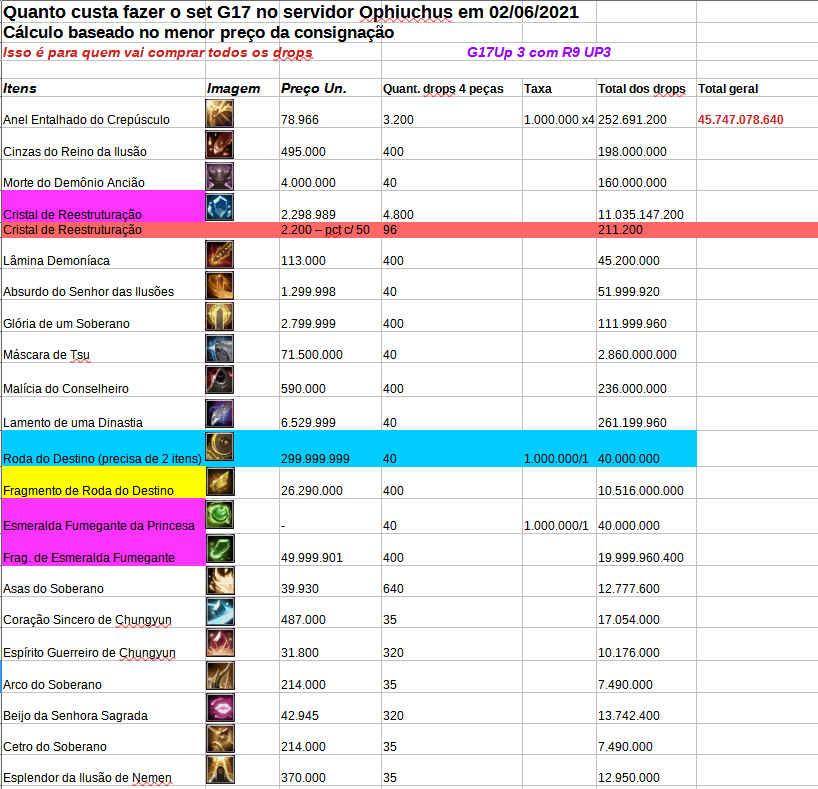Select the Esplendor da Ilusão de Nemen icon

click(x=220, y=770)
